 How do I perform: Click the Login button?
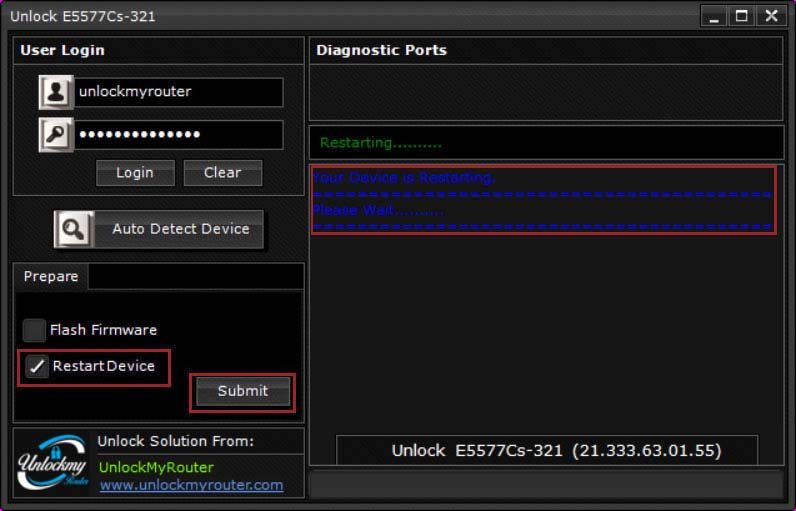coord(135,173)
